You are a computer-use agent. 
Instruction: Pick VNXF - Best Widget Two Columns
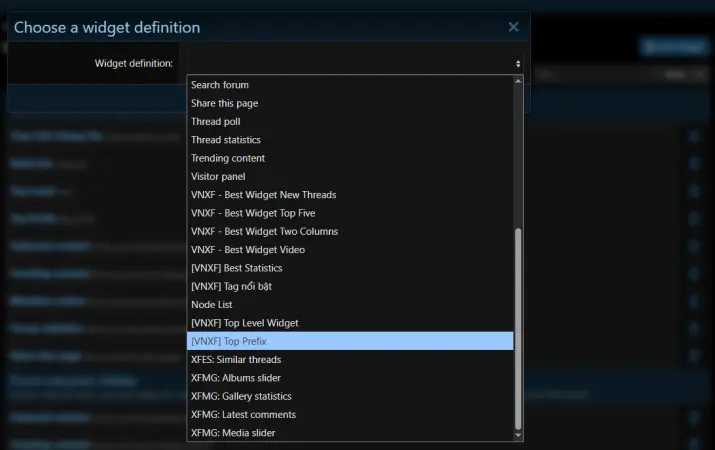[x=264, y=231]
